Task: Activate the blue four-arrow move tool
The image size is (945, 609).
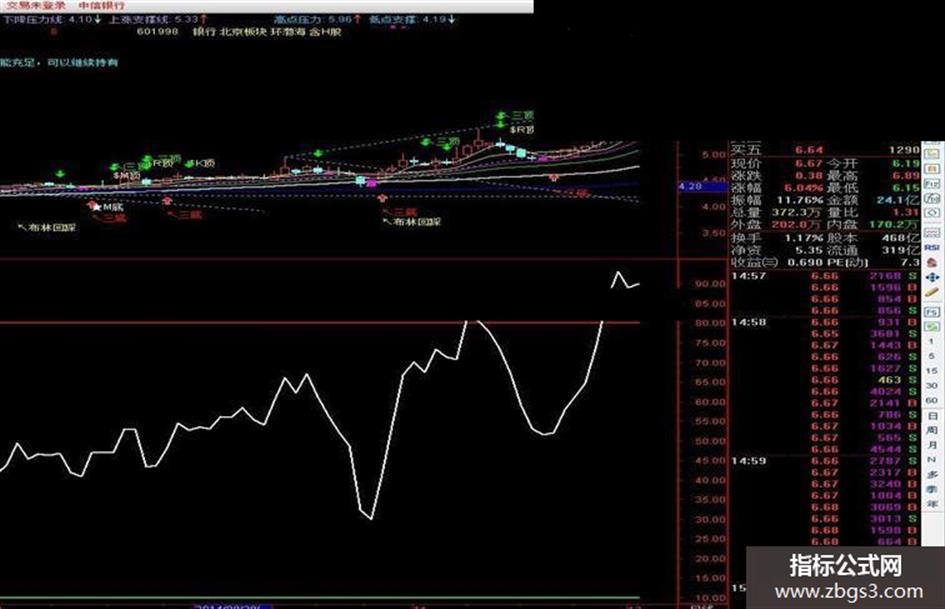Action: coord(932,277)
